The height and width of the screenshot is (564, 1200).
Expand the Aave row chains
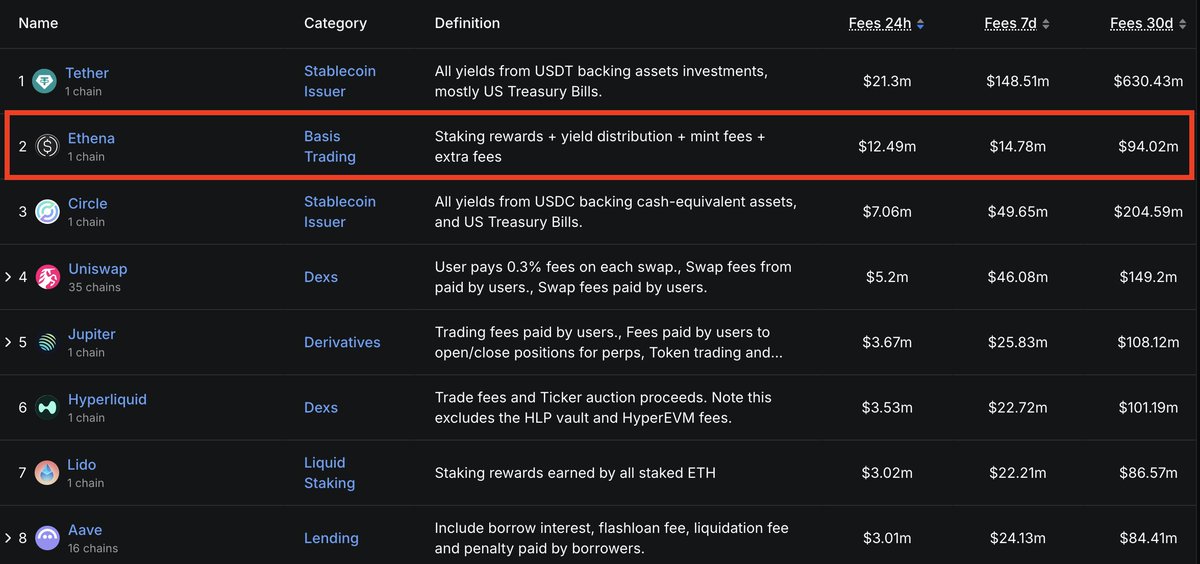click(8, 538)
